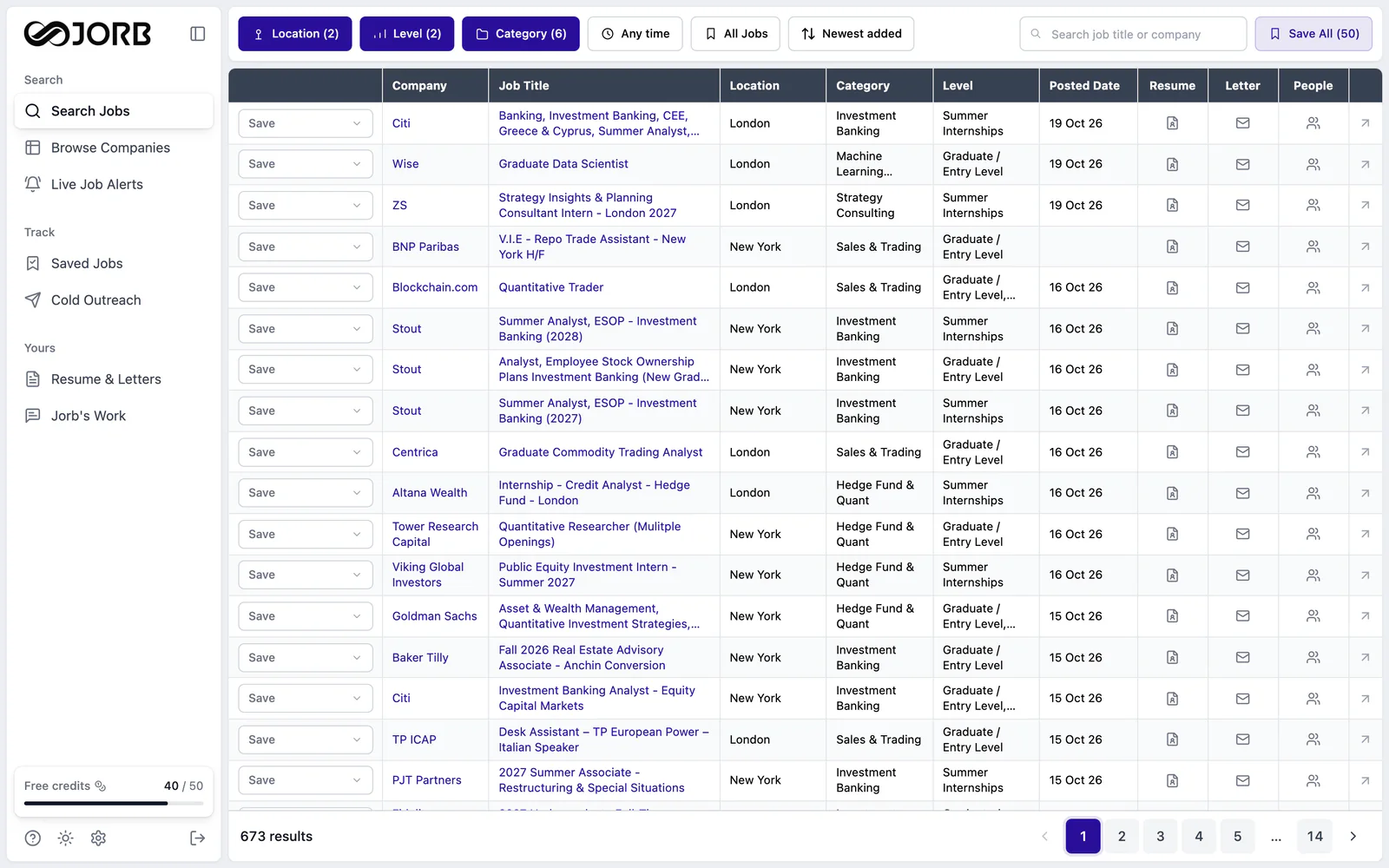
Task: Click letter icon for TP ICAP row
Action: click(x=1242, y=740)
